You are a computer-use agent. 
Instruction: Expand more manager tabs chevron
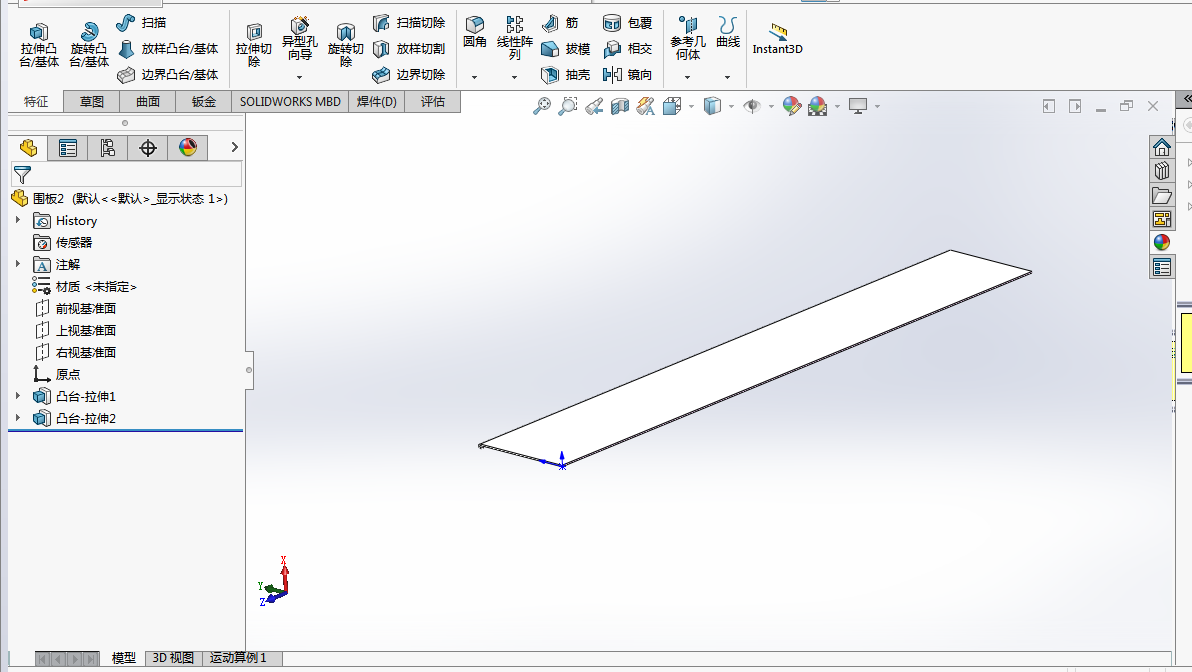coord(234,147)
